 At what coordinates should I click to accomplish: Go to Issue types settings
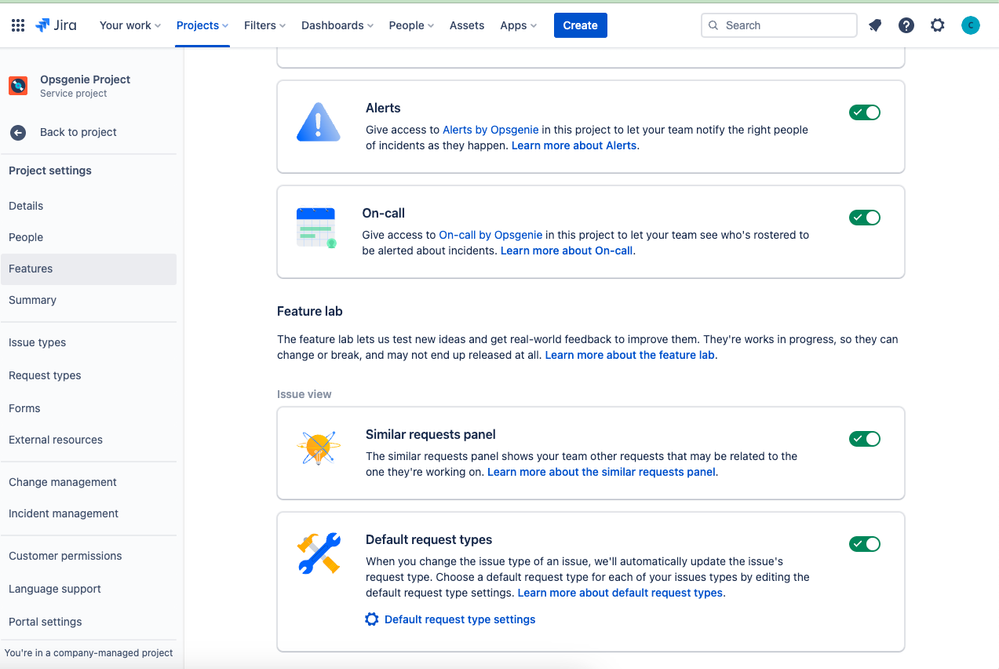89,343
